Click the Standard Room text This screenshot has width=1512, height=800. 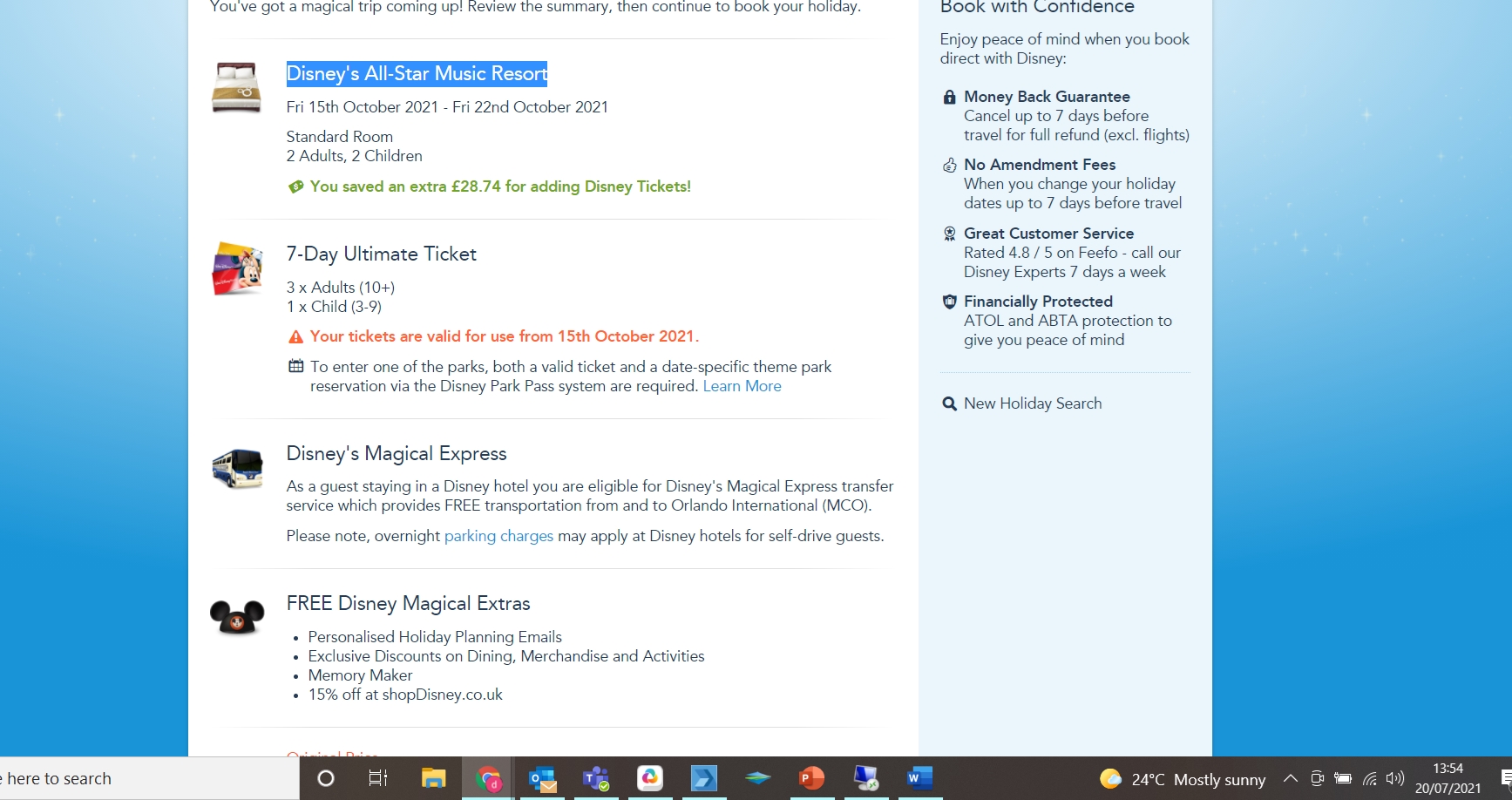coord(340,137)
